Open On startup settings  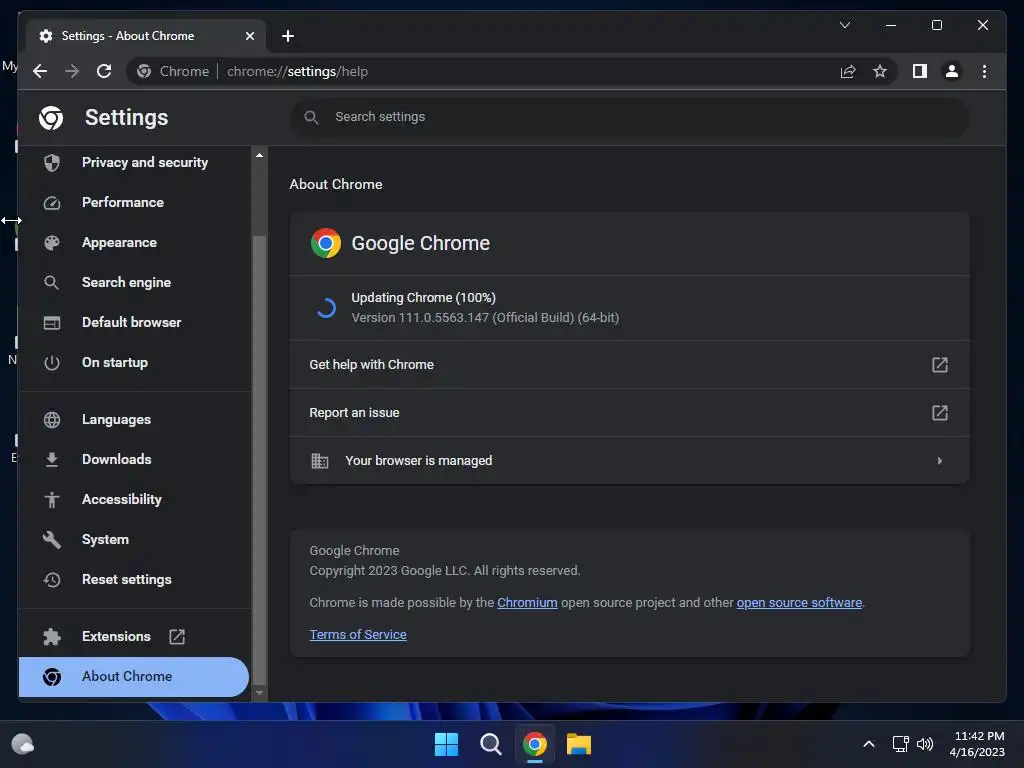[135, 362]
